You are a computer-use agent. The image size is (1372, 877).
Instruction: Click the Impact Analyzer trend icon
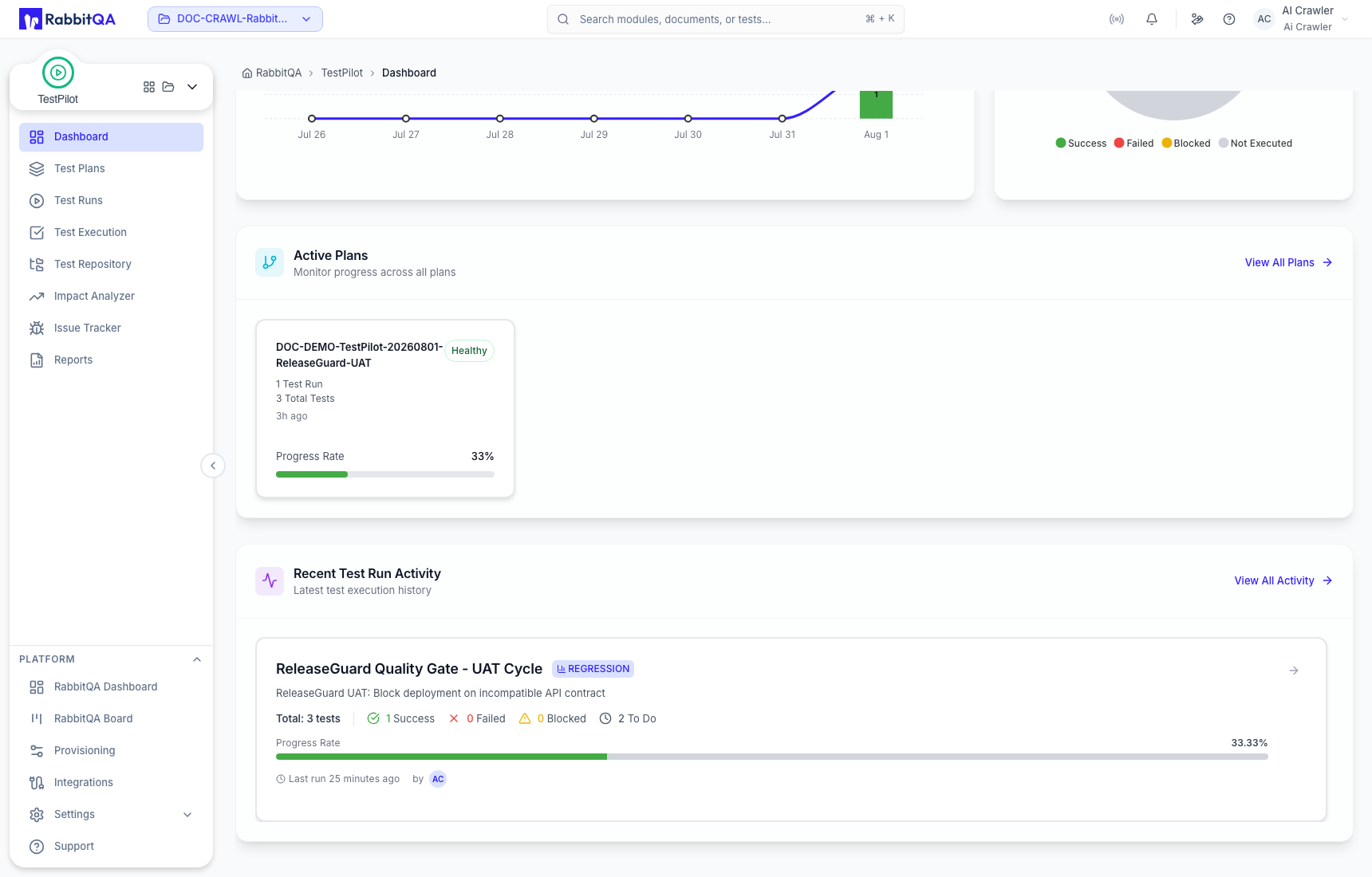point(37,296)
